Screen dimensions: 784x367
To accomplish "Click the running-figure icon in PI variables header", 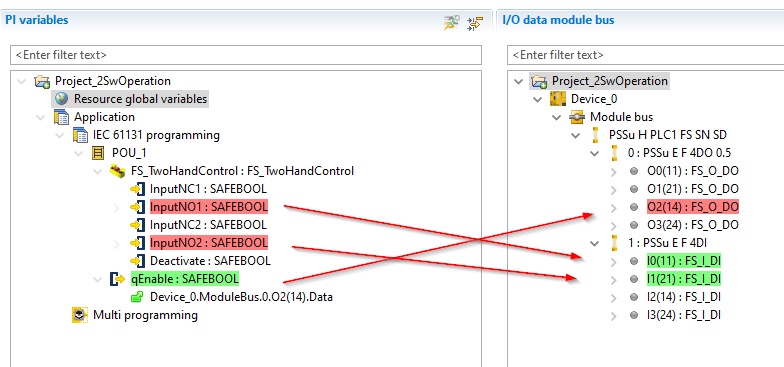I will [452, 23].
